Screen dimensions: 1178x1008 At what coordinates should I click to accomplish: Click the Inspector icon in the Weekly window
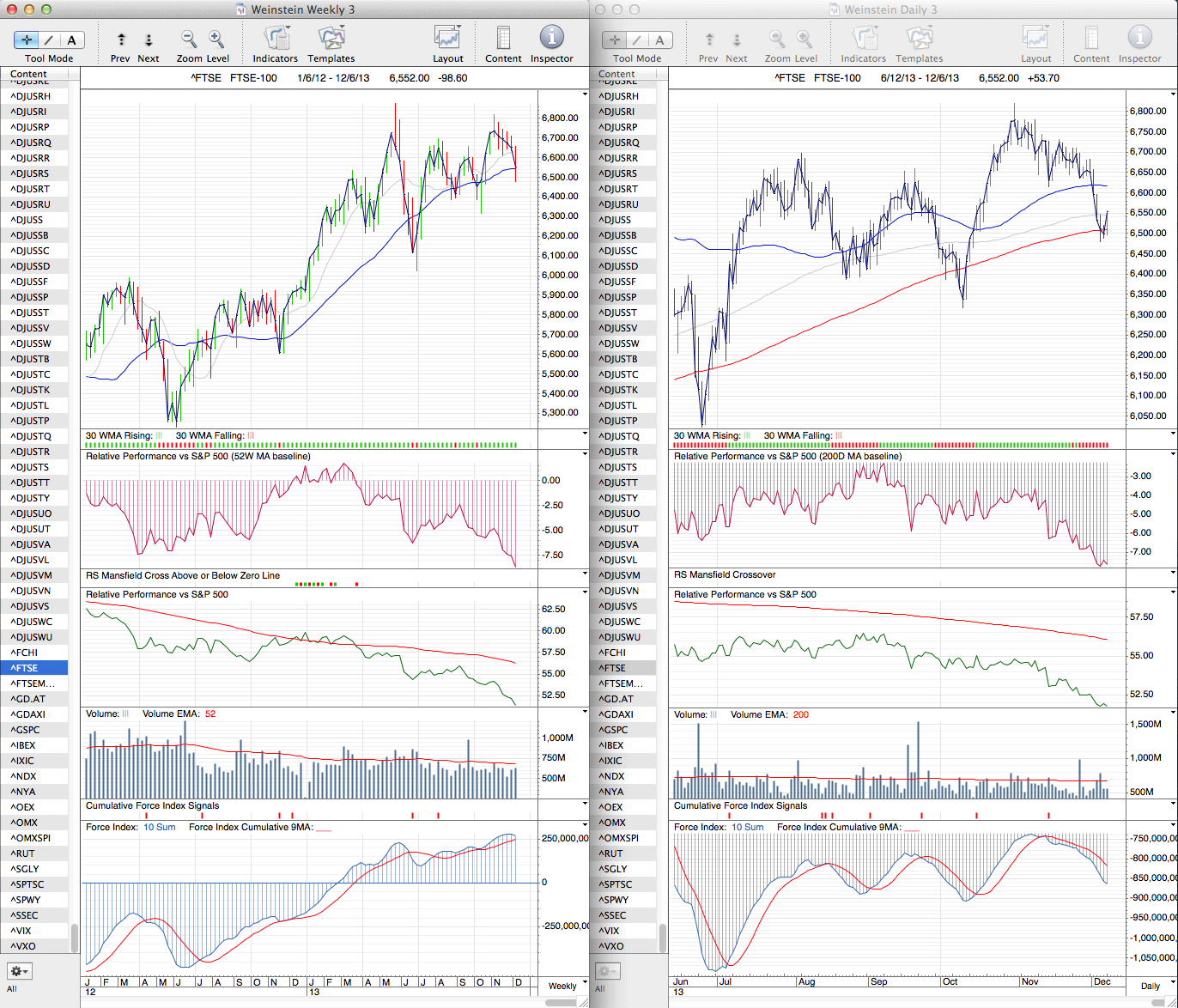tap(551, 38)
